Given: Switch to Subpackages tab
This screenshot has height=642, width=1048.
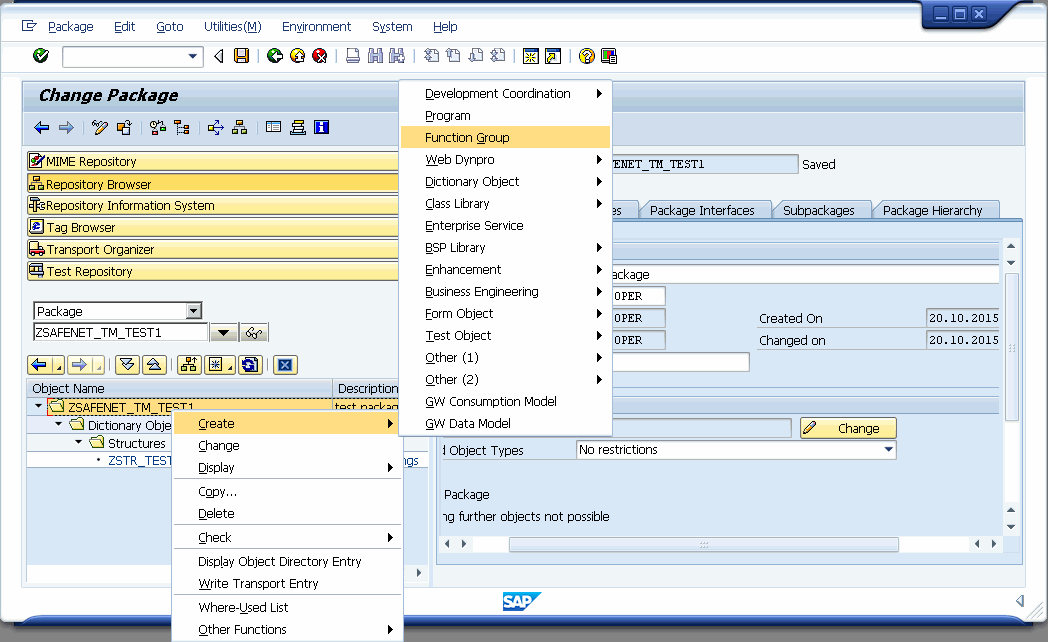Looking at the screenshot, I should click(x=819, y=210).
